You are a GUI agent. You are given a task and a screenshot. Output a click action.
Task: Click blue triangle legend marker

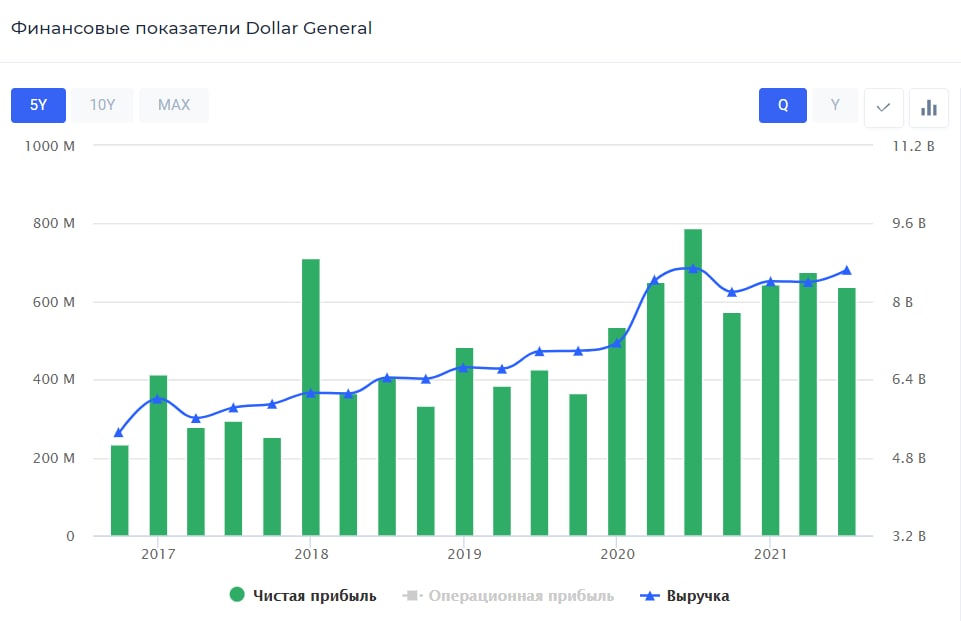point(650,595)
